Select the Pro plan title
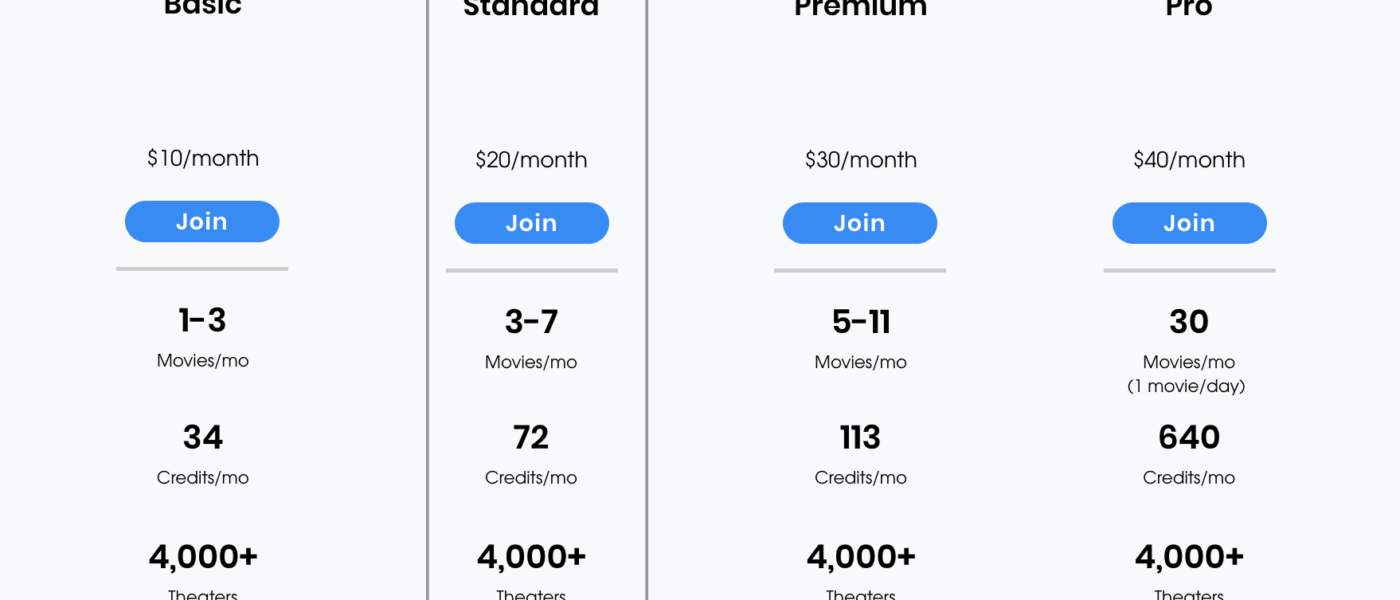Viewport: 1400px width, 600px height. pyautogui.click(x=1189, y=9)
